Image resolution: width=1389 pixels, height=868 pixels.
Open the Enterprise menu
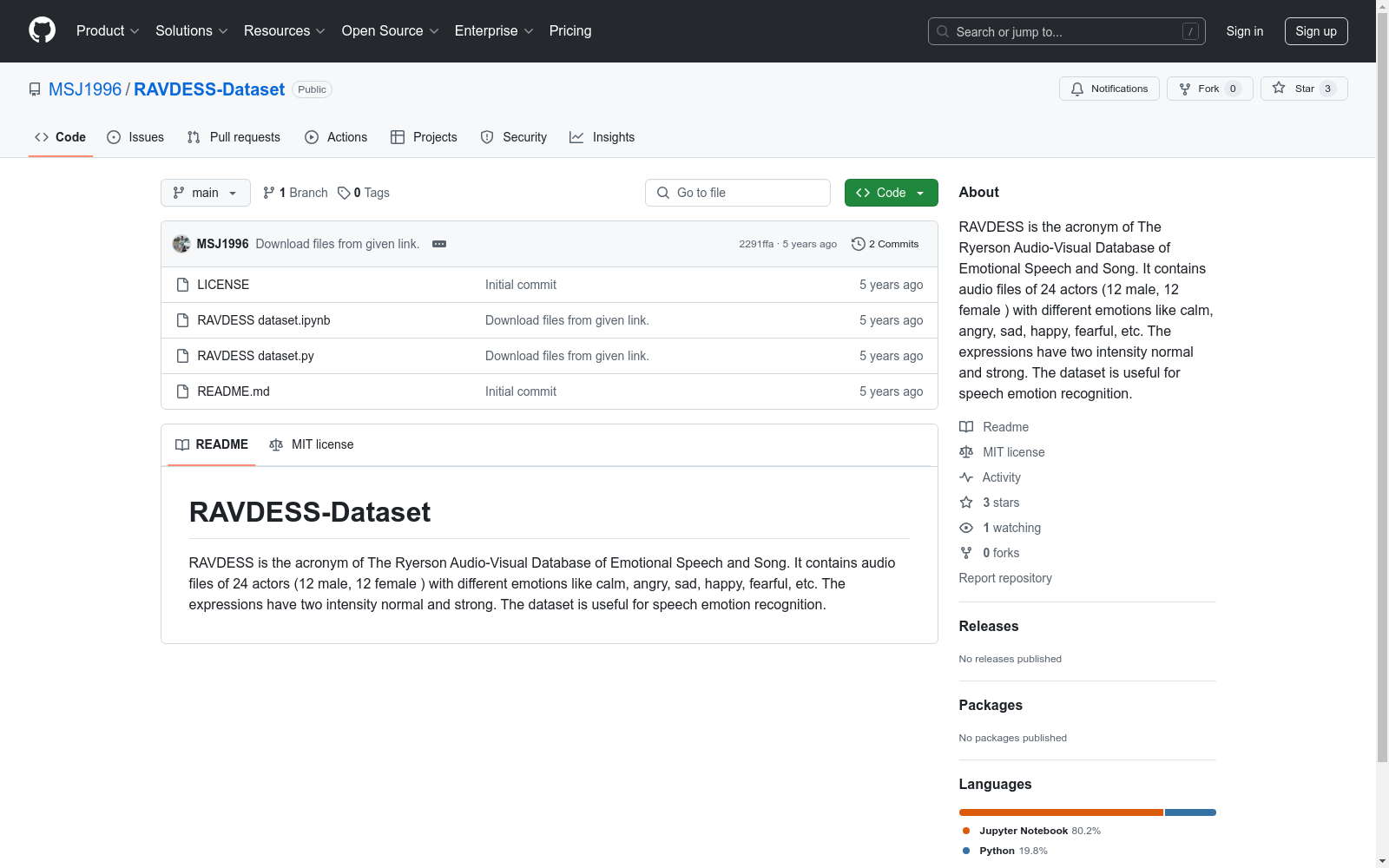pyautogui.click(x=494, y=30)
